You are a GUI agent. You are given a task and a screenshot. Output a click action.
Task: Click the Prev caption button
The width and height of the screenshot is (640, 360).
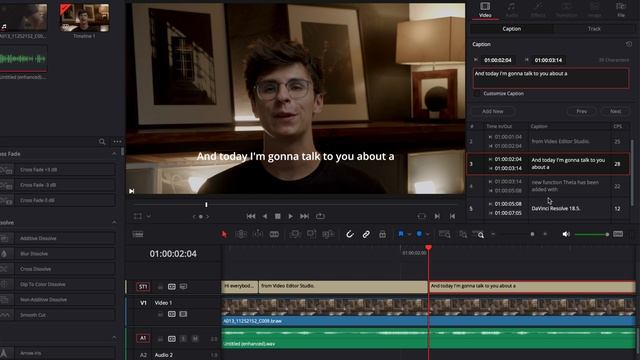pos(582,111)
